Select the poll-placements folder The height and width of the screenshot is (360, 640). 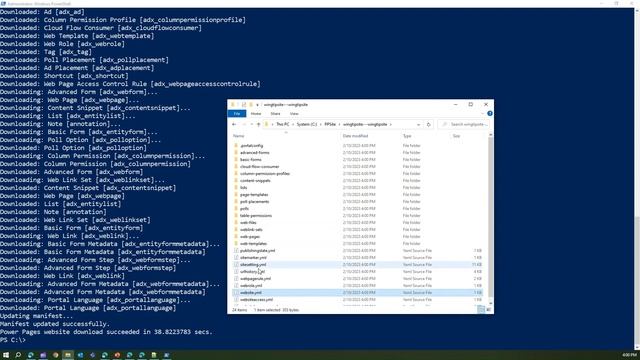pyautogui.click(x=254, y=202)
